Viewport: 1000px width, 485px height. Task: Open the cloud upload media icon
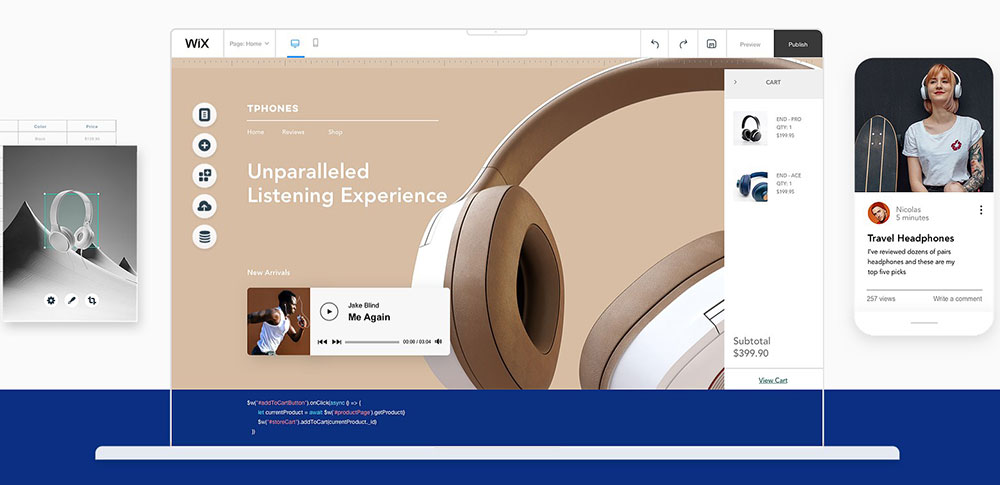205,206
